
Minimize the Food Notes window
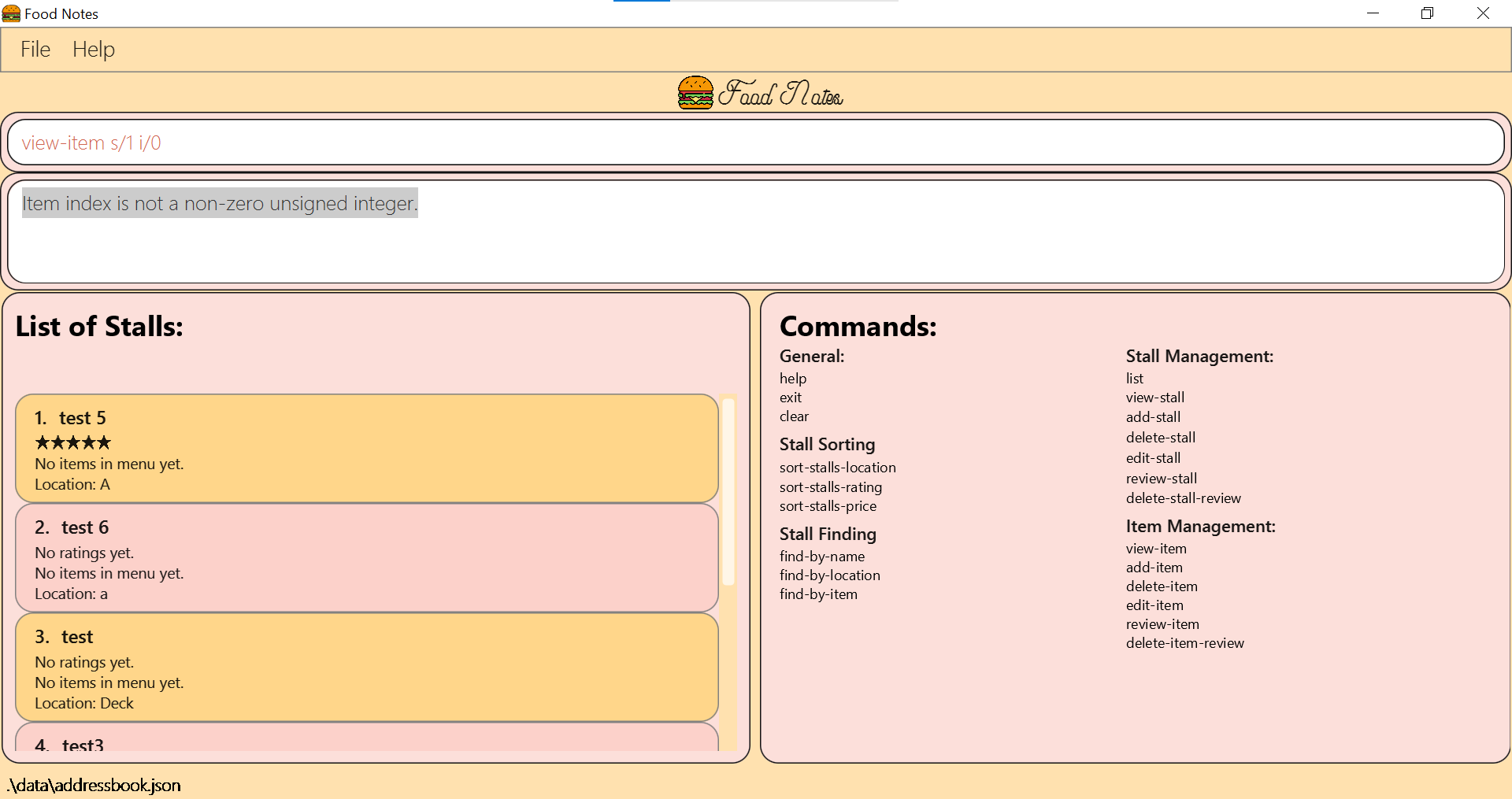click(x=1373, y=13)
